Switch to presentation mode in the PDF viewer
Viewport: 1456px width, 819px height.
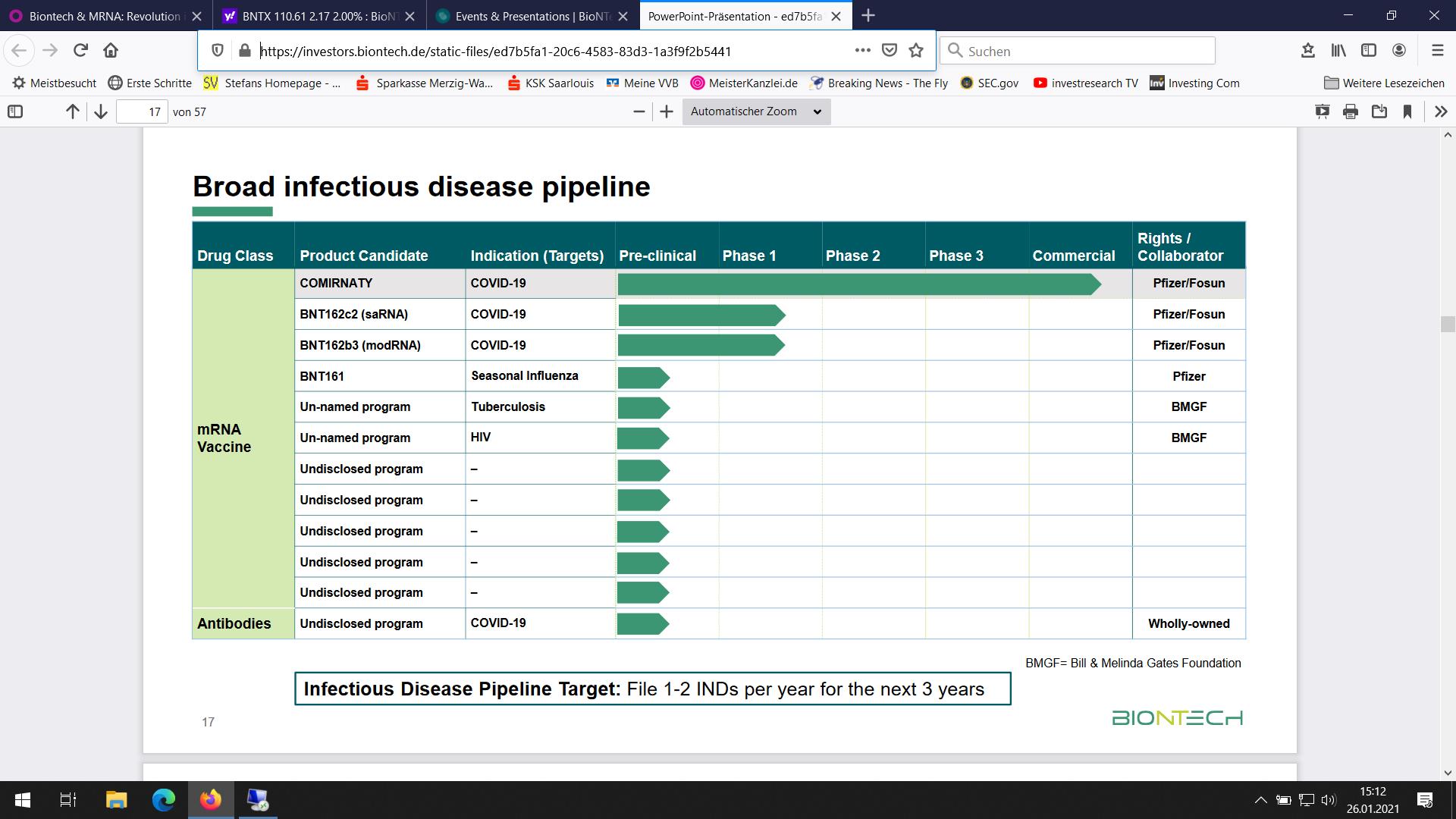point(1322,111)
